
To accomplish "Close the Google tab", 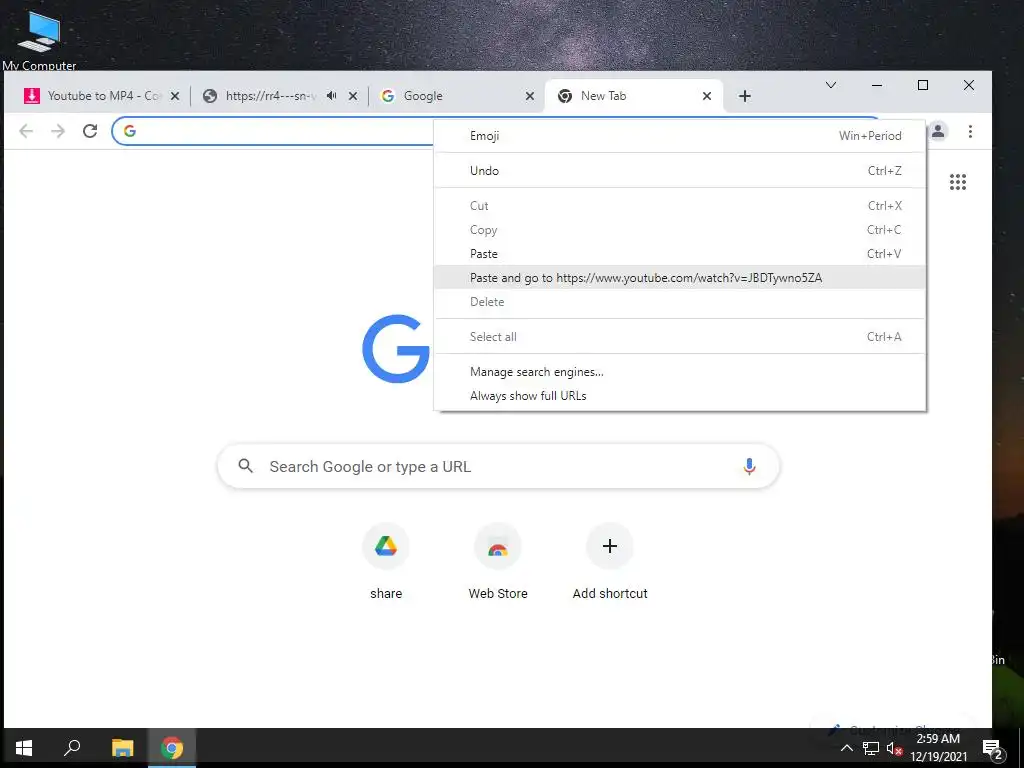I will [x=530, y=96].
